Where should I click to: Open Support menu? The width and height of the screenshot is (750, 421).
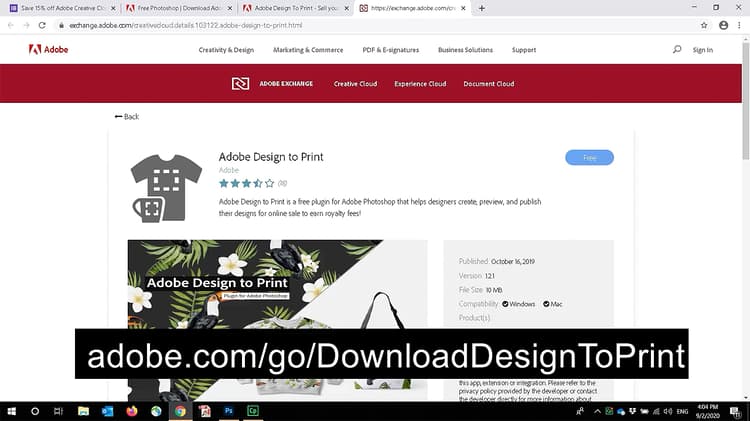pyautogui.click(x=524, y=50)
